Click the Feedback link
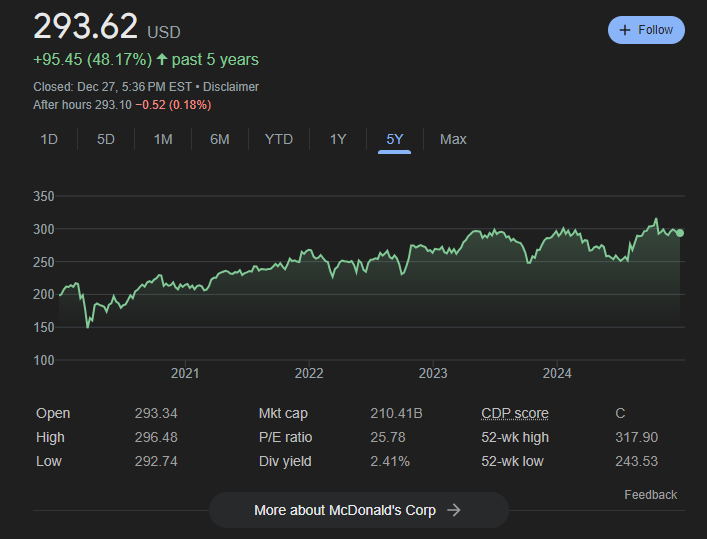The height and width of the screenshot is (539, 707). [x=651, y=495]
